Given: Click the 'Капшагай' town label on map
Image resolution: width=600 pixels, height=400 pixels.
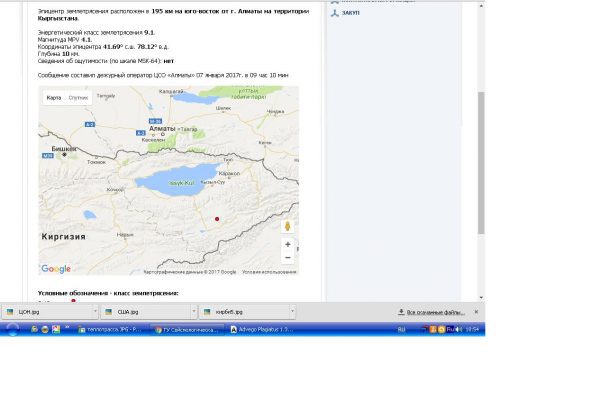Looking at the screenshot, I should [x=171, y=91].
